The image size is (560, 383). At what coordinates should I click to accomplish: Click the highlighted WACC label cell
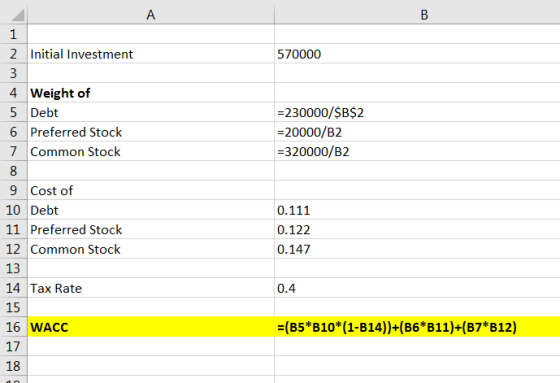click(151, 327)
